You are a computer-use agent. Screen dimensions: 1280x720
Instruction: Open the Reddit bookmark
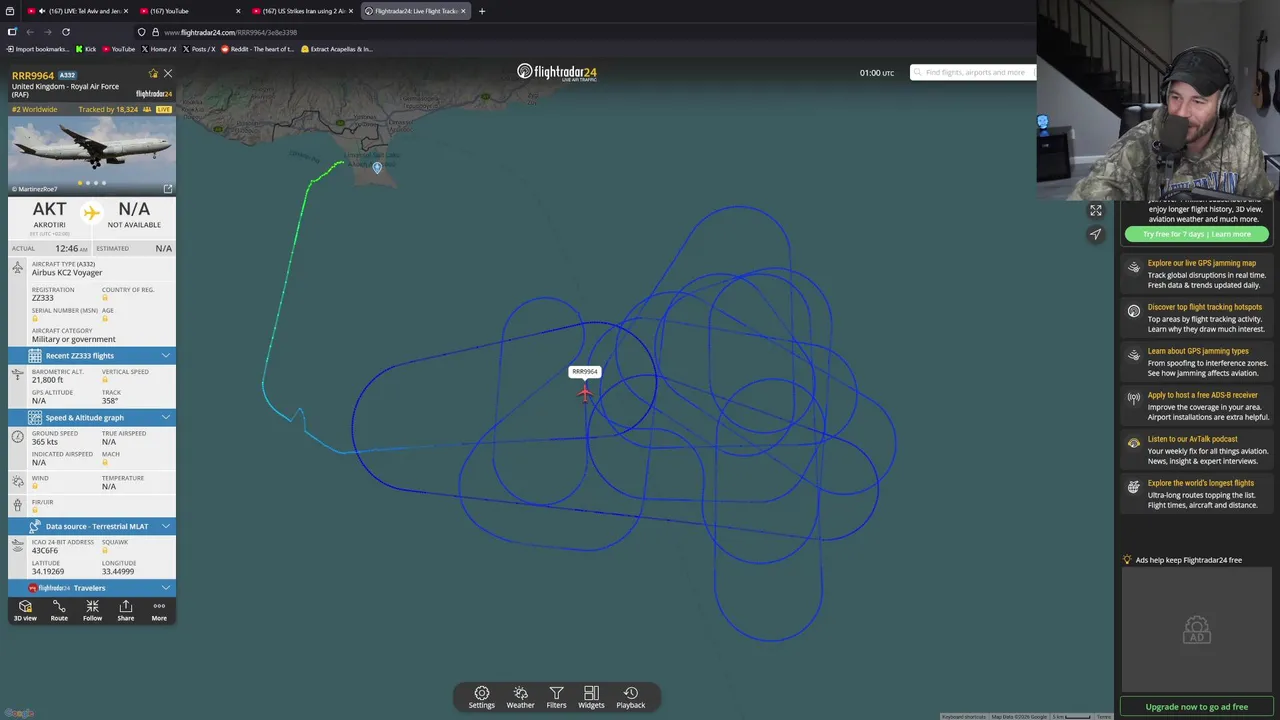[x=258, y=49]
